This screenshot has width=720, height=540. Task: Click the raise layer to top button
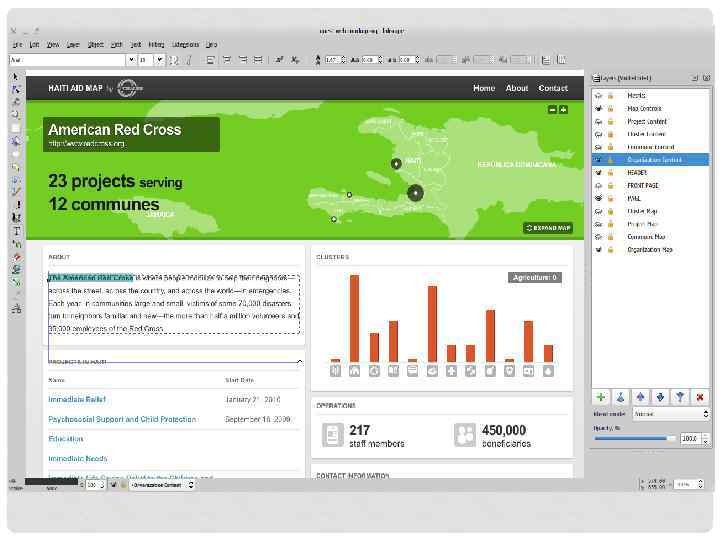[x=620, y=397]
